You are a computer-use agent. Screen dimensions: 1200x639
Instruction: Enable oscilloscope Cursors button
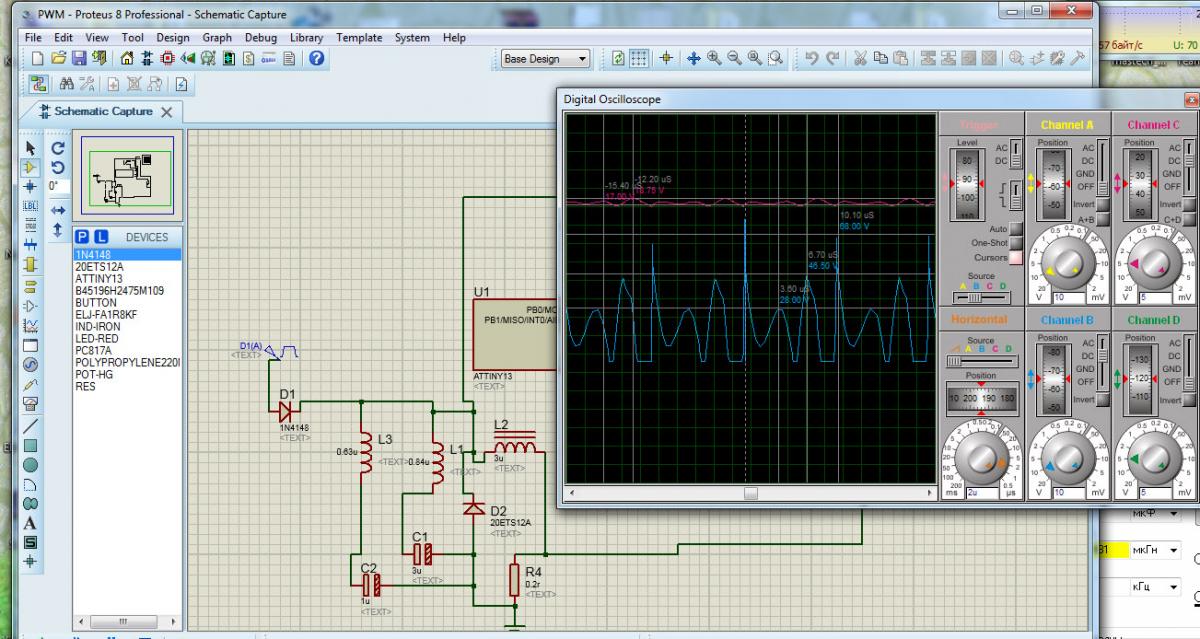click(1016, 257)
